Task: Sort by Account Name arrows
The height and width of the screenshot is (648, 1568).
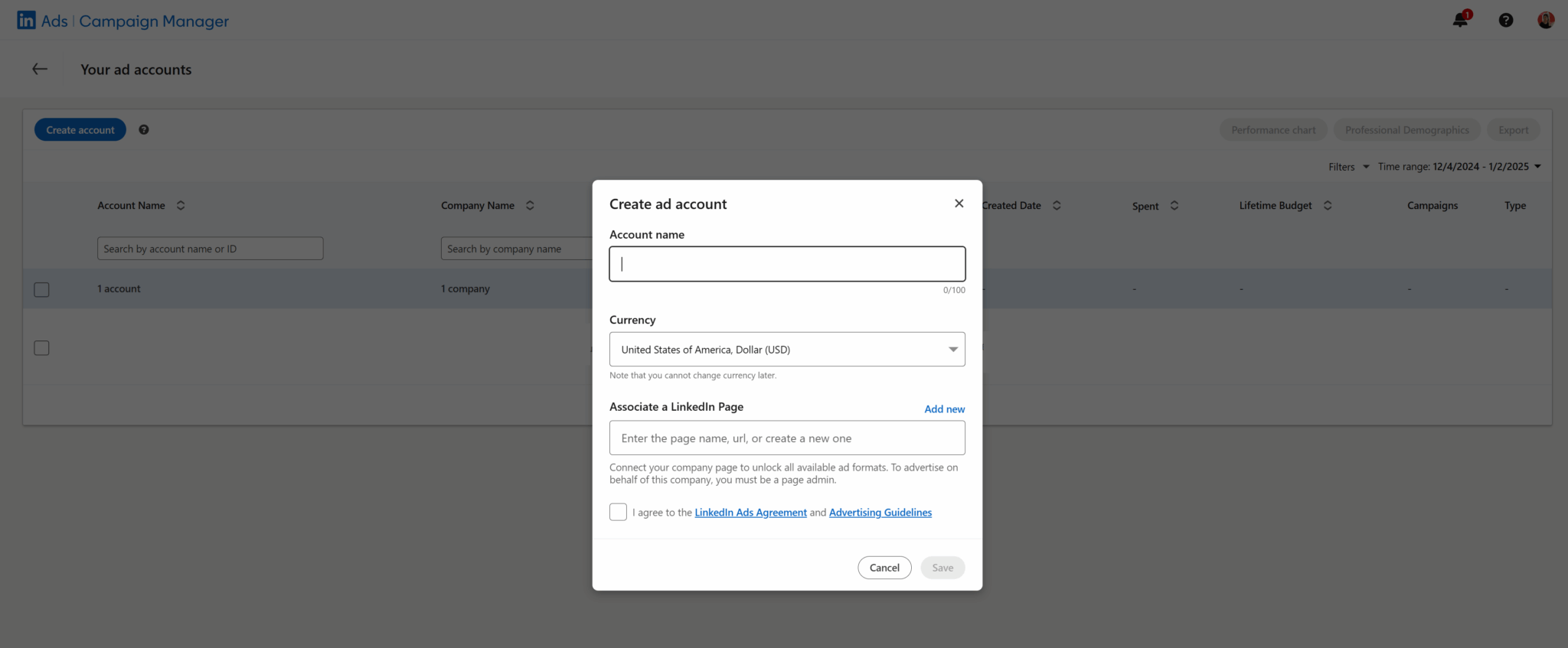Action: pyautogui.click(x=181, y=205)
